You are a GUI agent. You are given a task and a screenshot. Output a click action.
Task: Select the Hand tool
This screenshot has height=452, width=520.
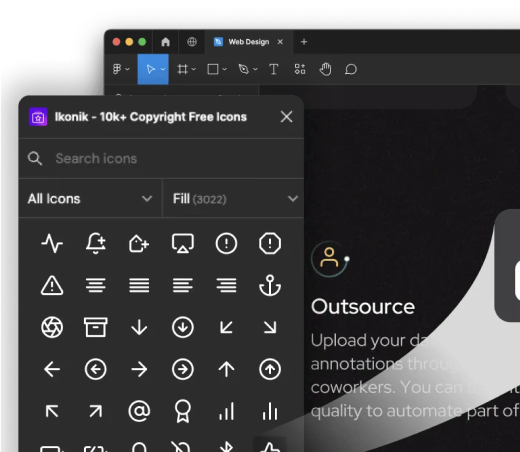[325, 69]
